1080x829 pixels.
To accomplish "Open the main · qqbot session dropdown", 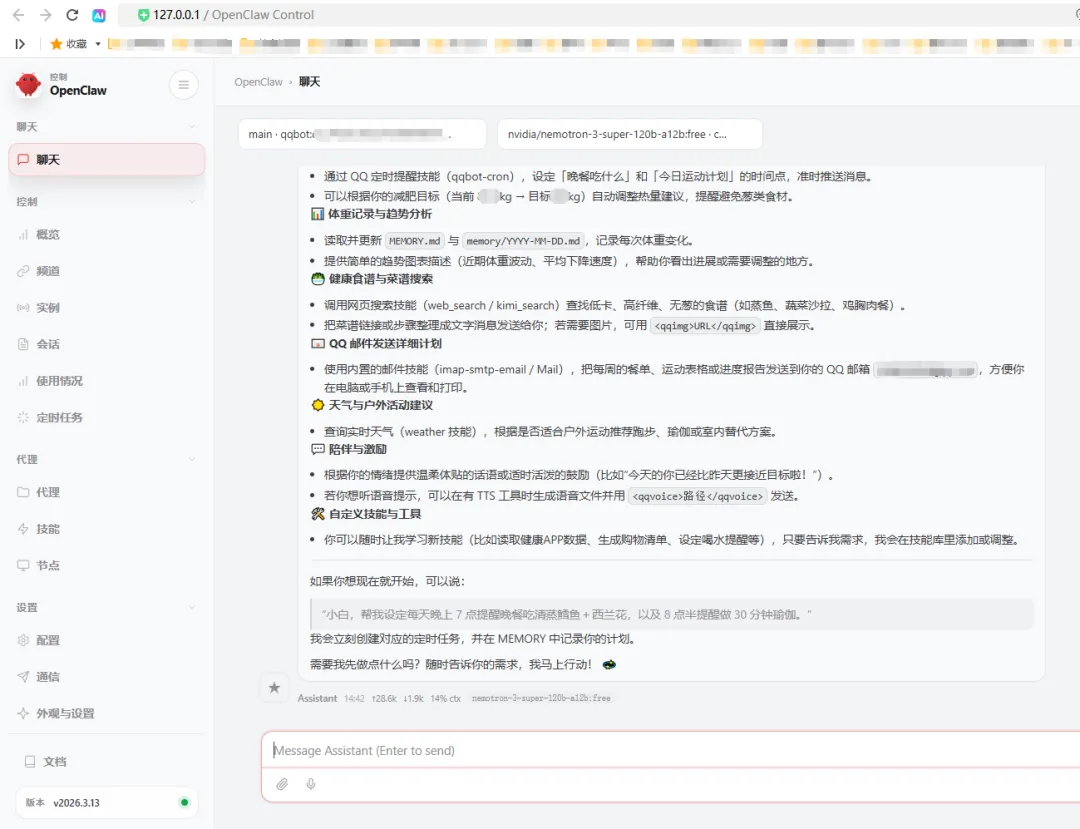I will tap(362, 134).
